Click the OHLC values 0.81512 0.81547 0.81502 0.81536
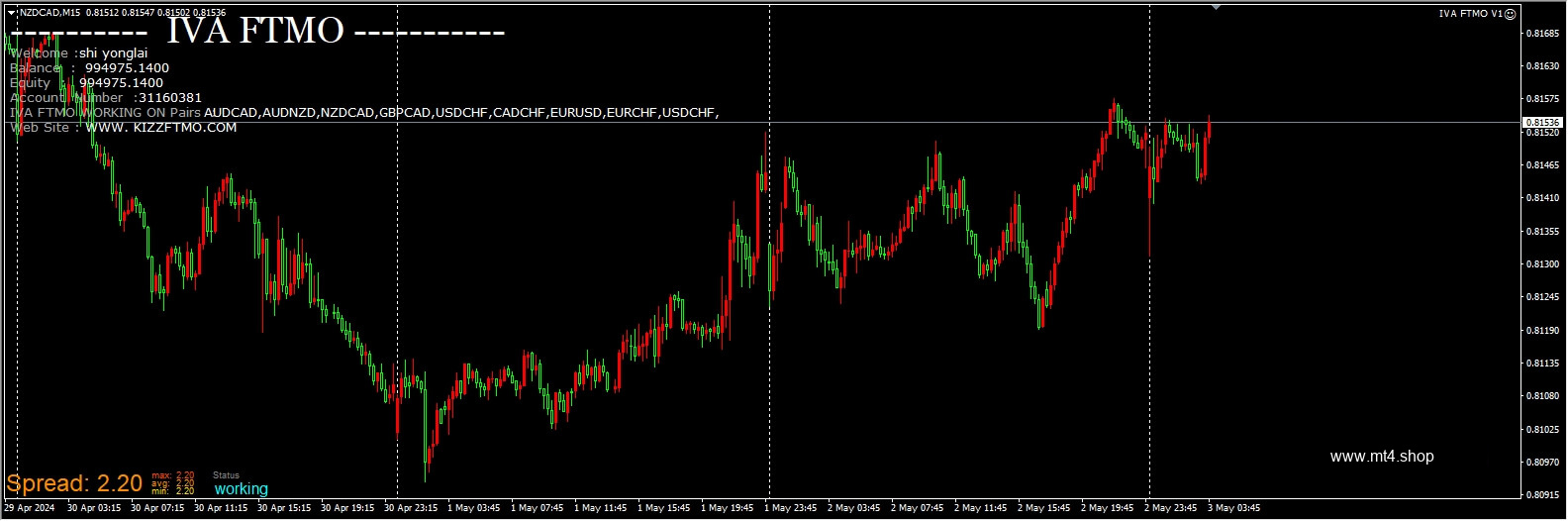Screen dimensions: 1568x521 pyautogui.click(x=155, y=13)
